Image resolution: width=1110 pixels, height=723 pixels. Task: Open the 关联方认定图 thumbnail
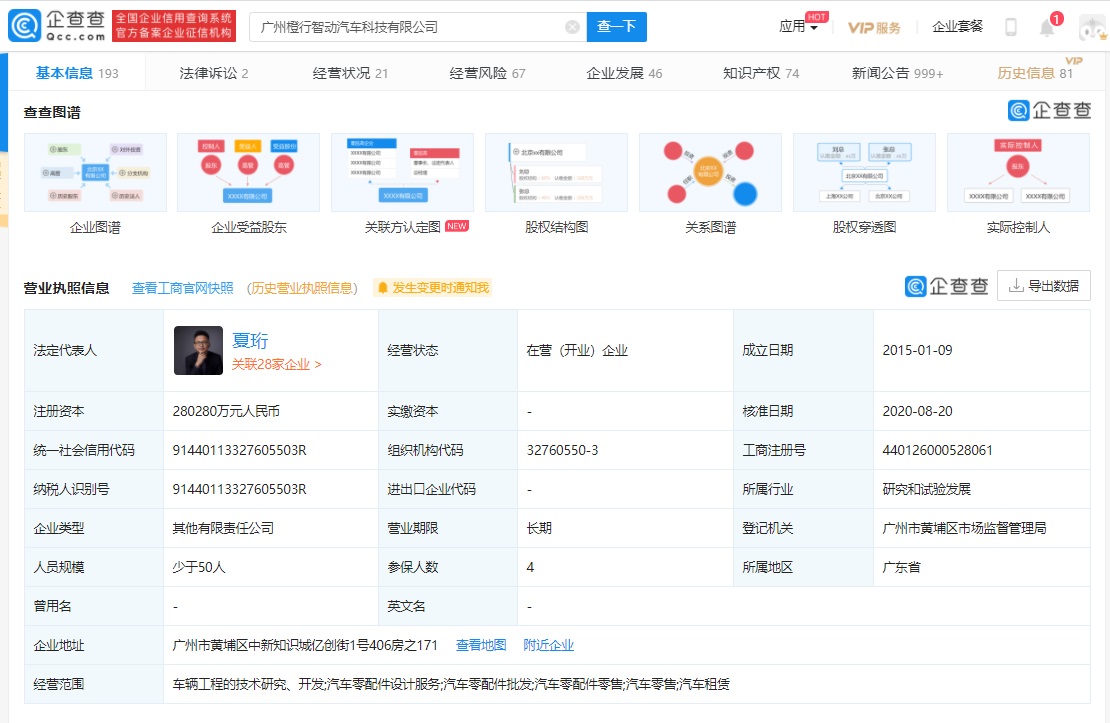[x=403, y=172]
